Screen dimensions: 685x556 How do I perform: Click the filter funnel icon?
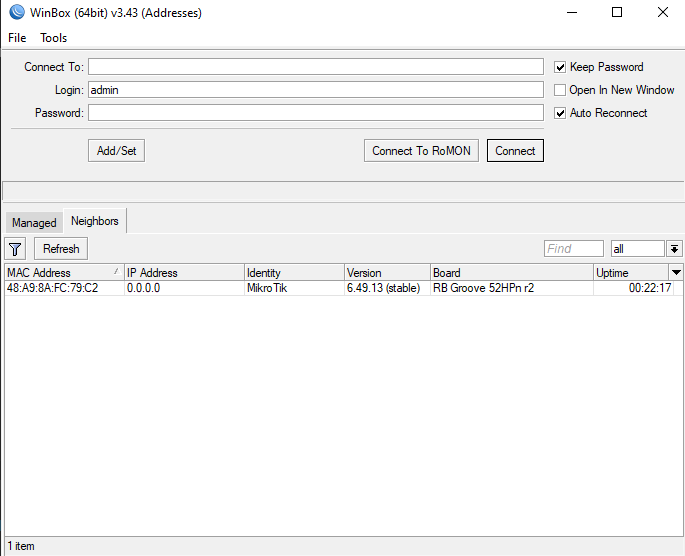pos(16,249)
